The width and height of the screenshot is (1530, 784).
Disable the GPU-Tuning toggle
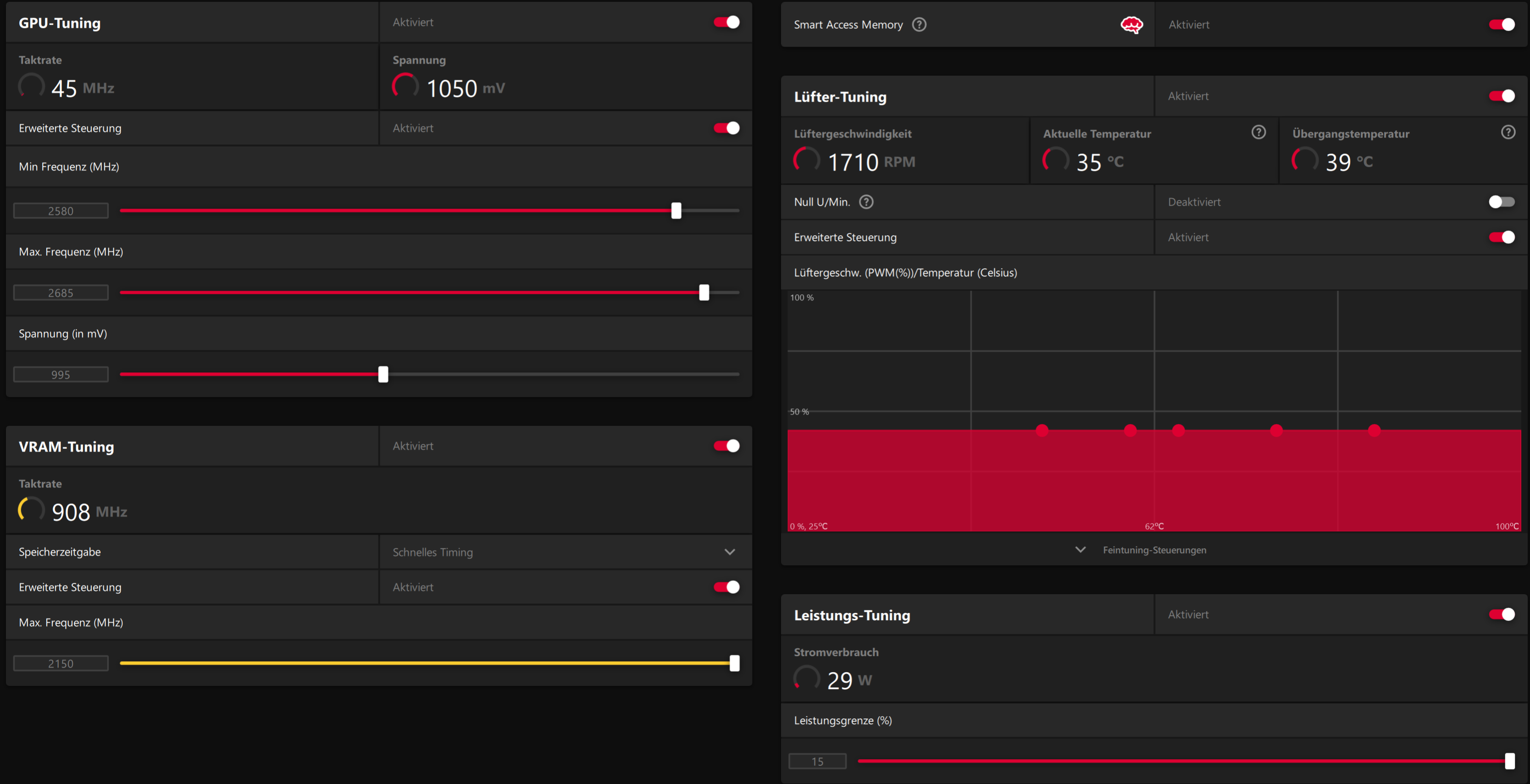pos(726,22)
